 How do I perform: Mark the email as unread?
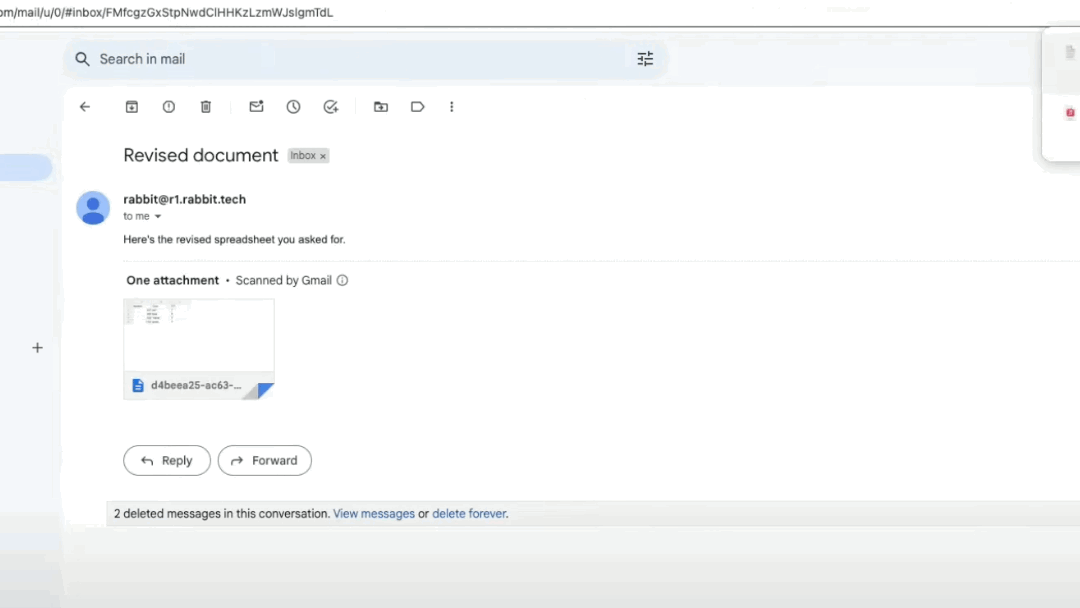[x=256, y=107]
